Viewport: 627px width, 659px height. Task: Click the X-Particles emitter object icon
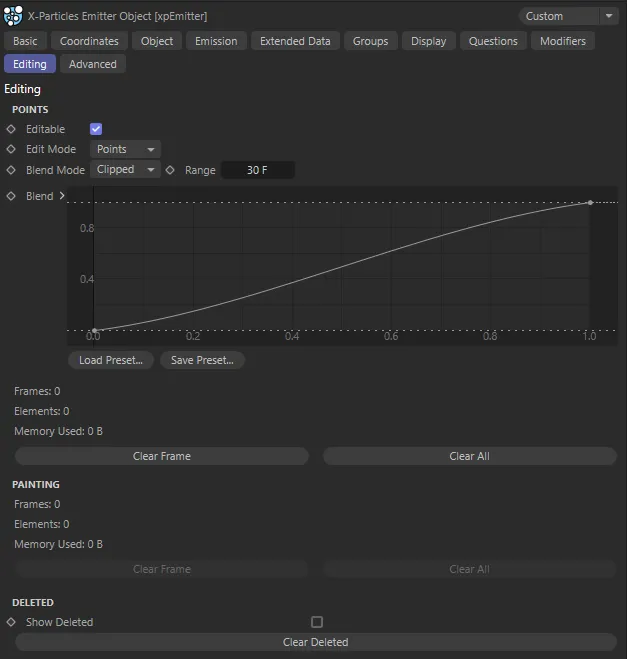pyautogui.click(x=14, y=16)
